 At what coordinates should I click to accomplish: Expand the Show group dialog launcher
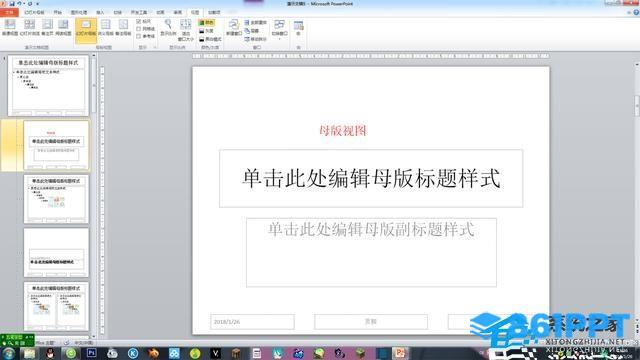click(x=155, y=47)
